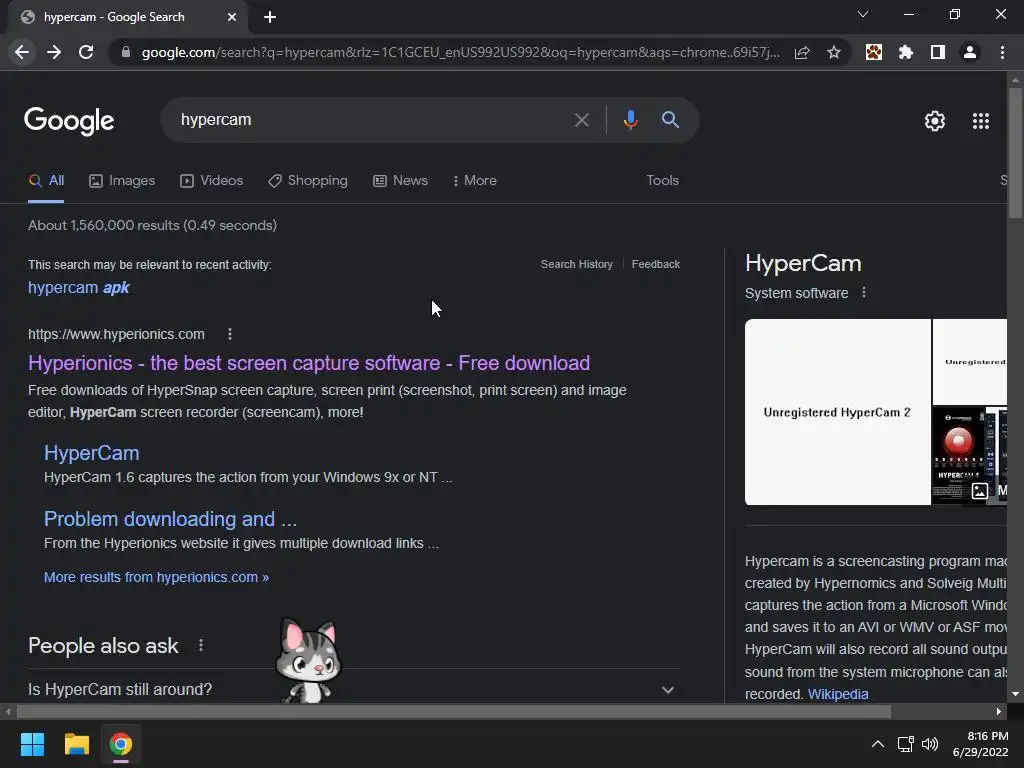The height and width of the screenshot is (768, 1024).
Task: Open the taskbar clock and date
Action: [980, 744]
